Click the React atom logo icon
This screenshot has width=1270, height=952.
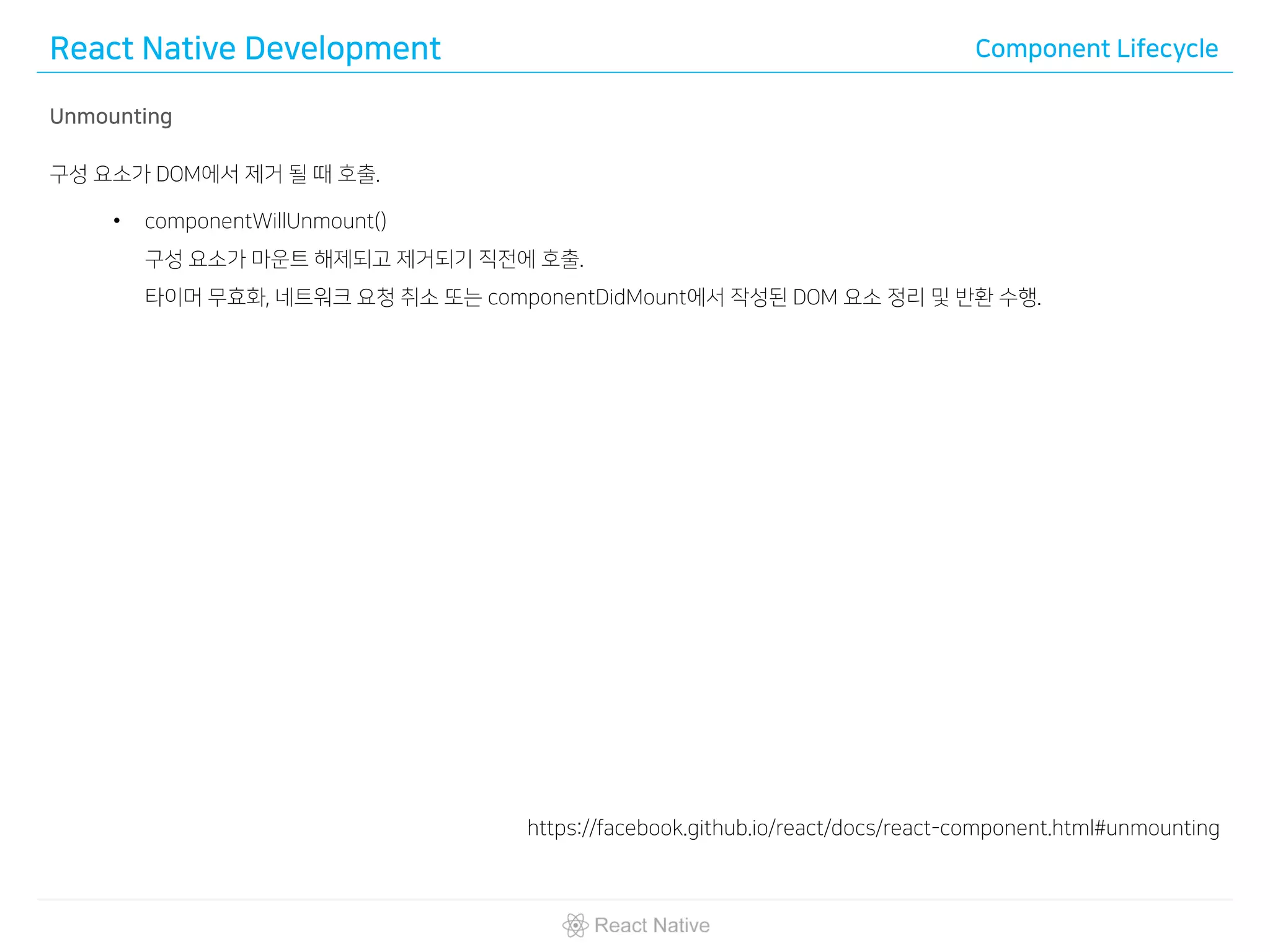[575, 925]
